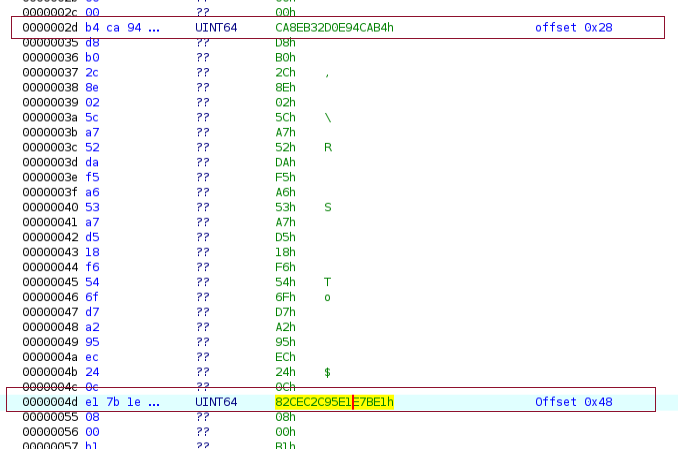678x449 pixels.
Task: Click the 'R' character at row 0000003c
Action: pyautogui.click(x=328, y=148)
